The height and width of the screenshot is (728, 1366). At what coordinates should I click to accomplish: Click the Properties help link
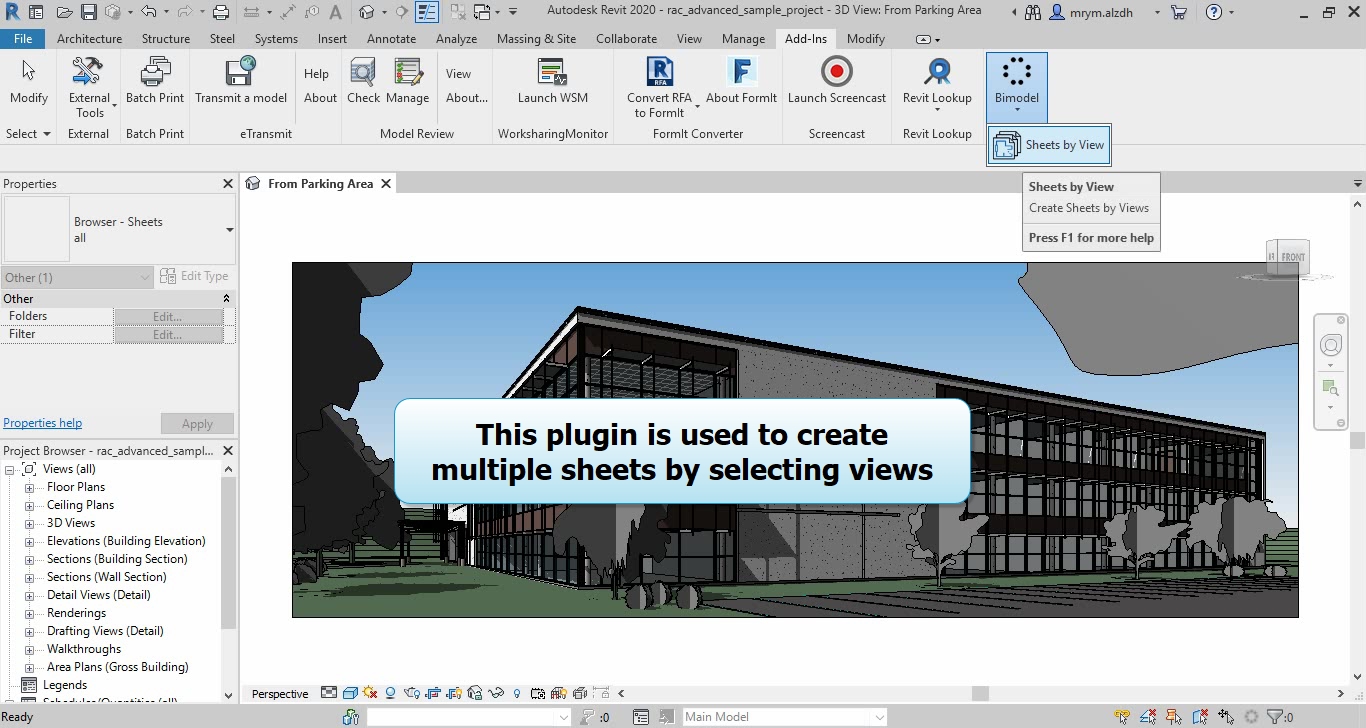point(43,423)
